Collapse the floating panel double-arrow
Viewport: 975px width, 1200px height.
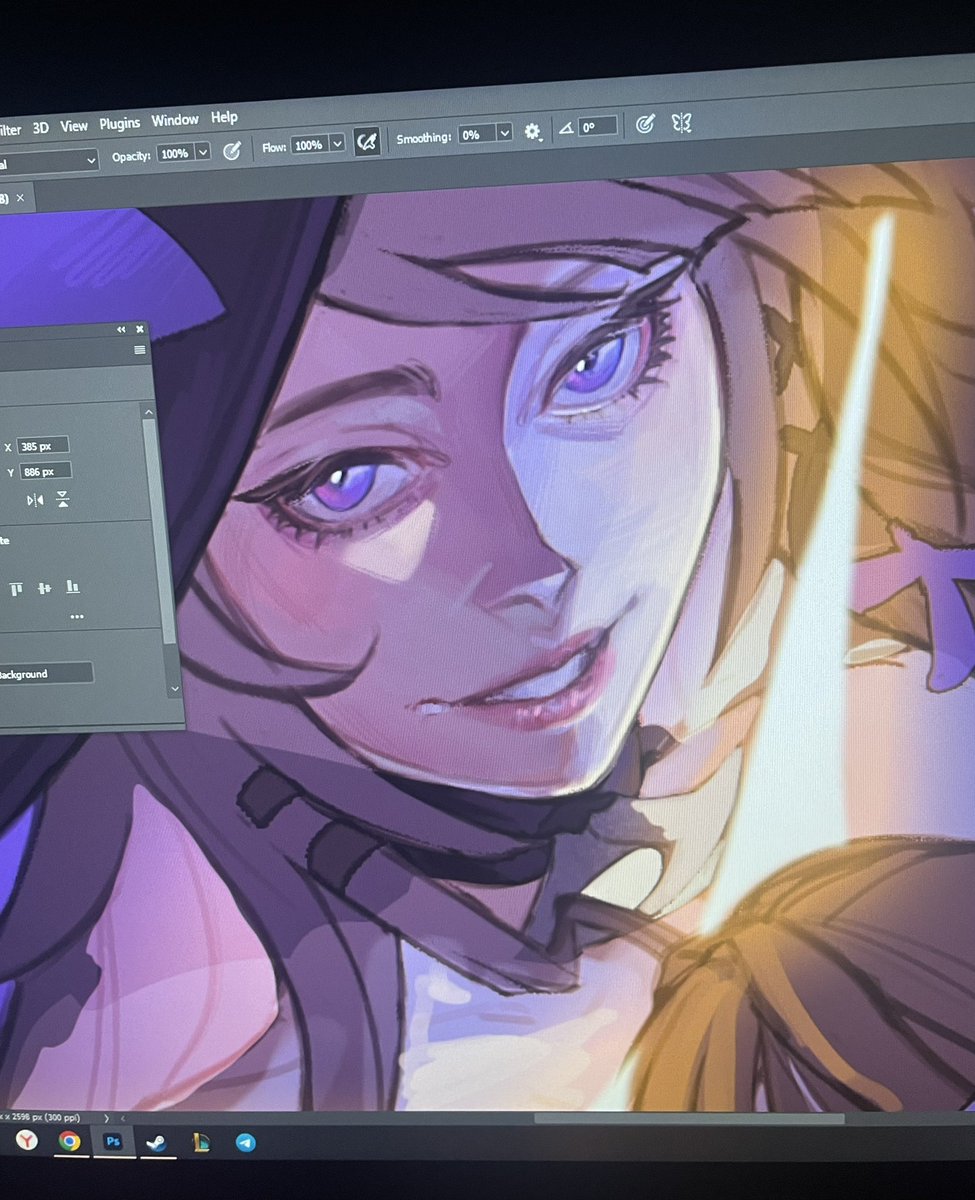(x=122, y=329)
